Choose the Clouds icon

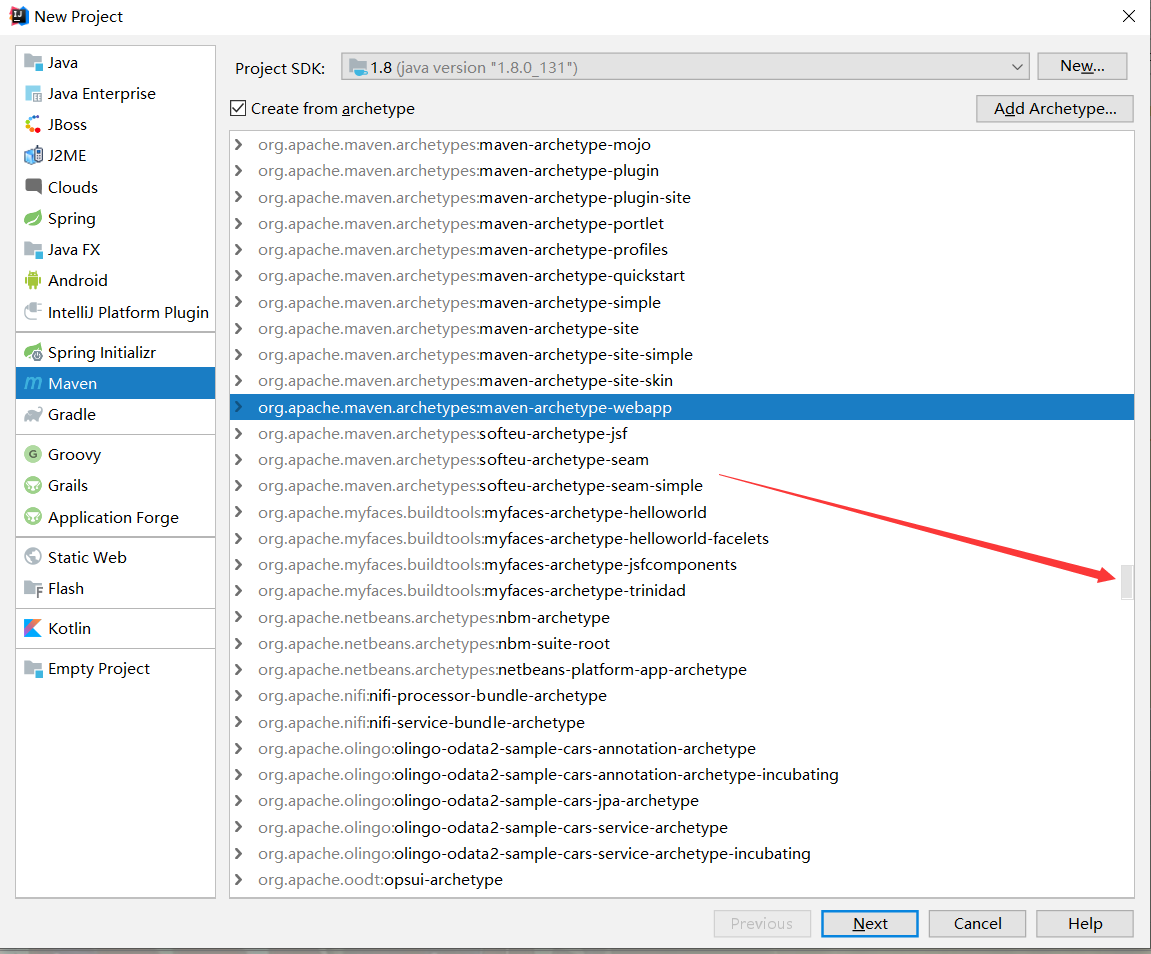33,186
